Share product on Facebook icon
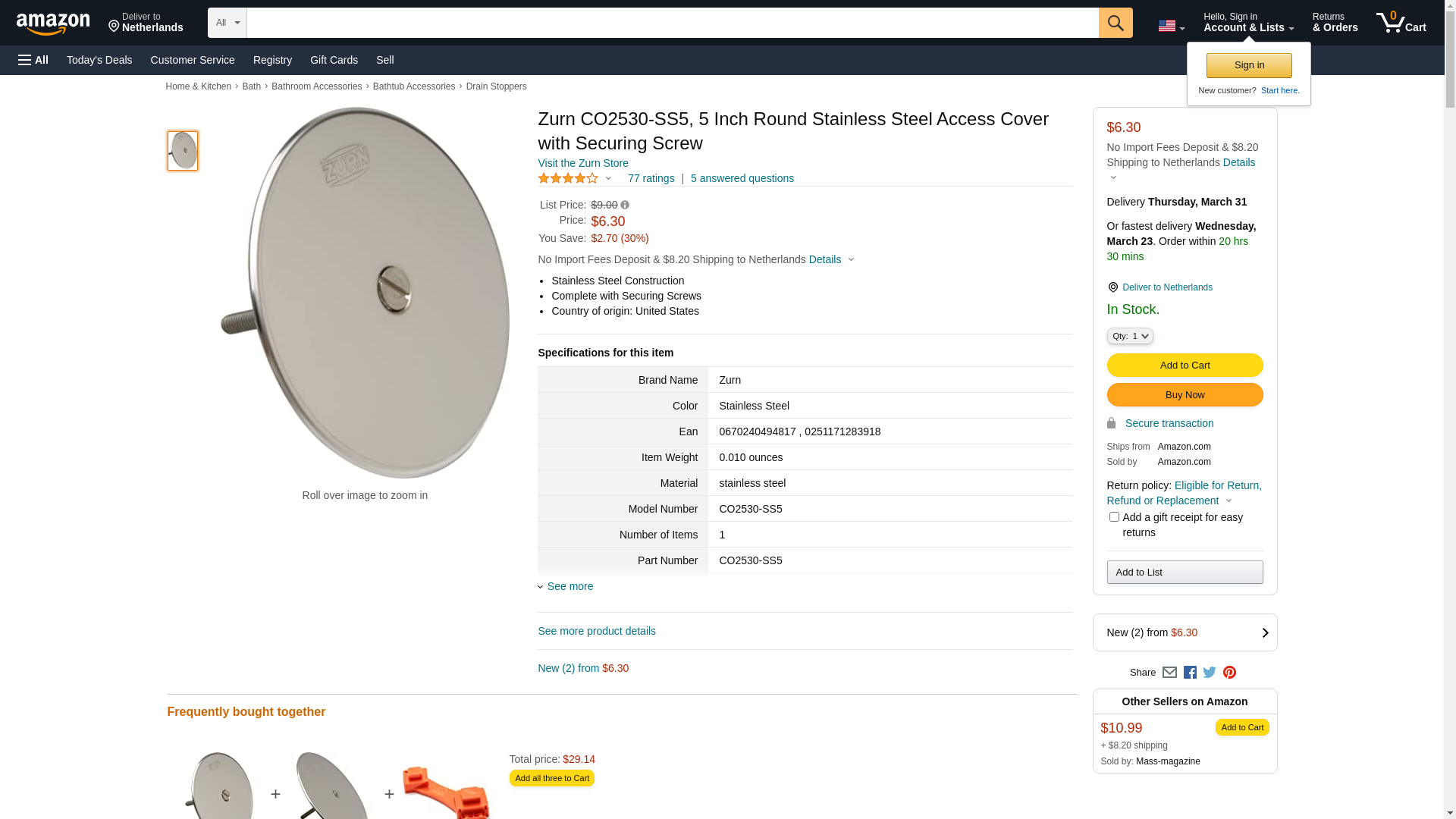 (1190, 673)
